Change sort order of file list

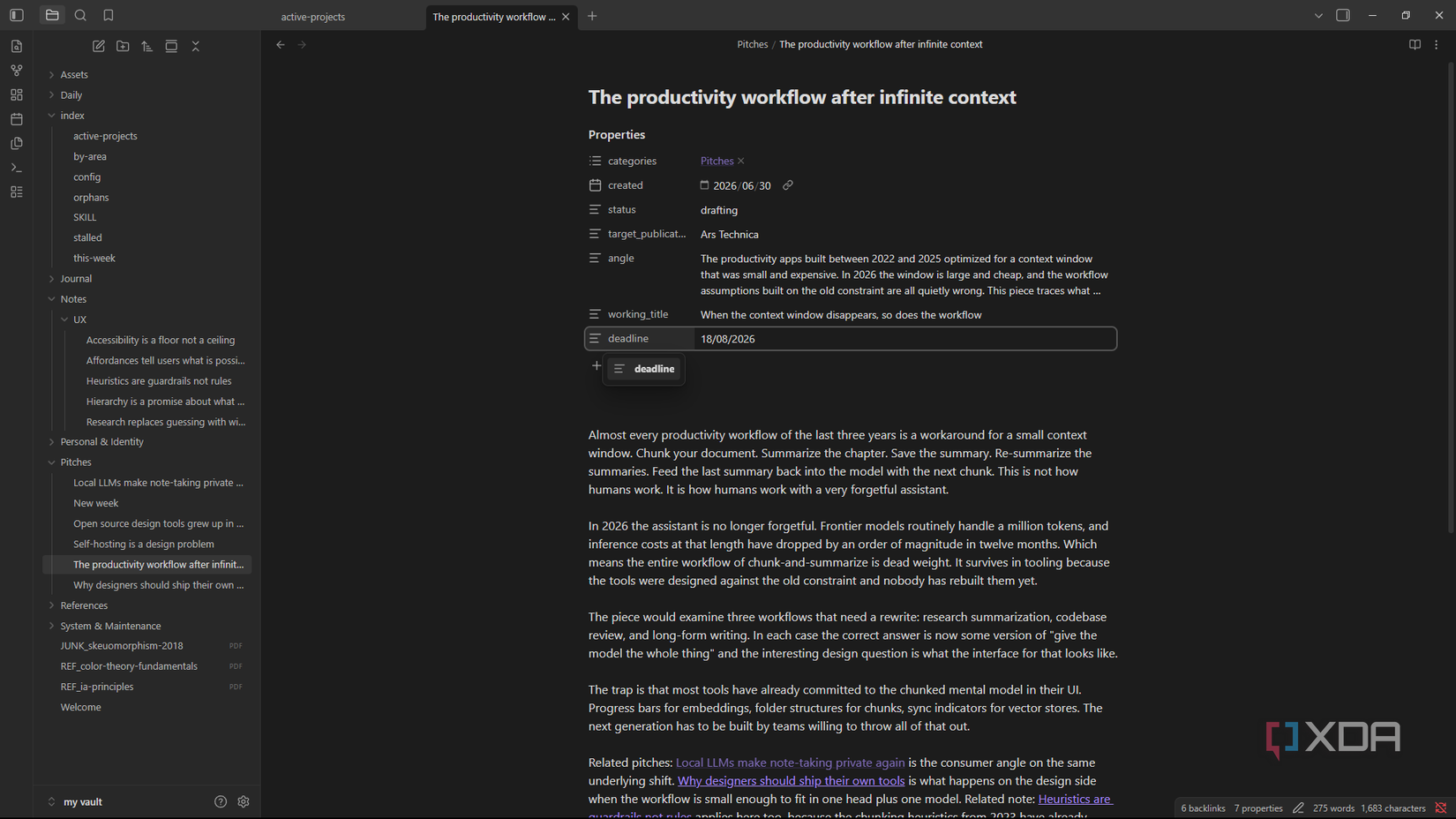[x=146, y=46]
